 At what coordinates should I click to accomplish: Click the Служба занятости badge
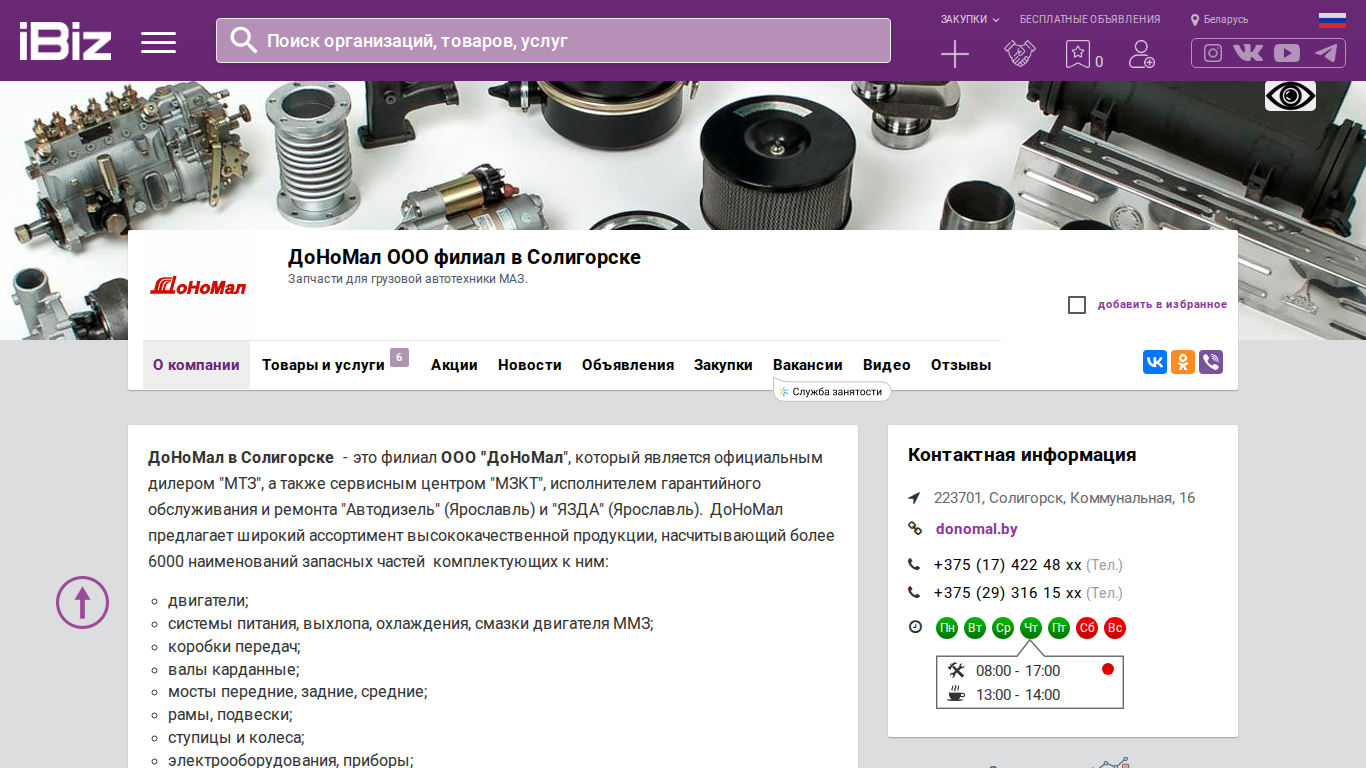[x=832, y=392]
